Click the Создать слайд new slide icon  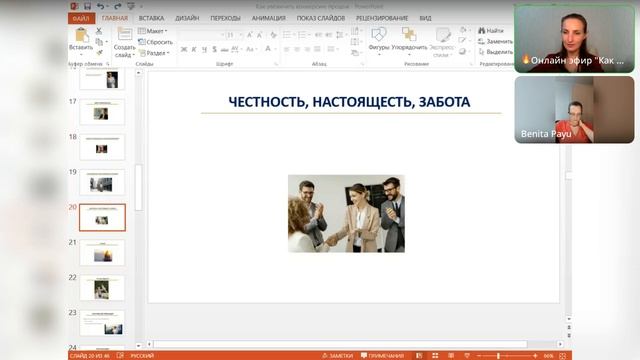pos(125,34)
